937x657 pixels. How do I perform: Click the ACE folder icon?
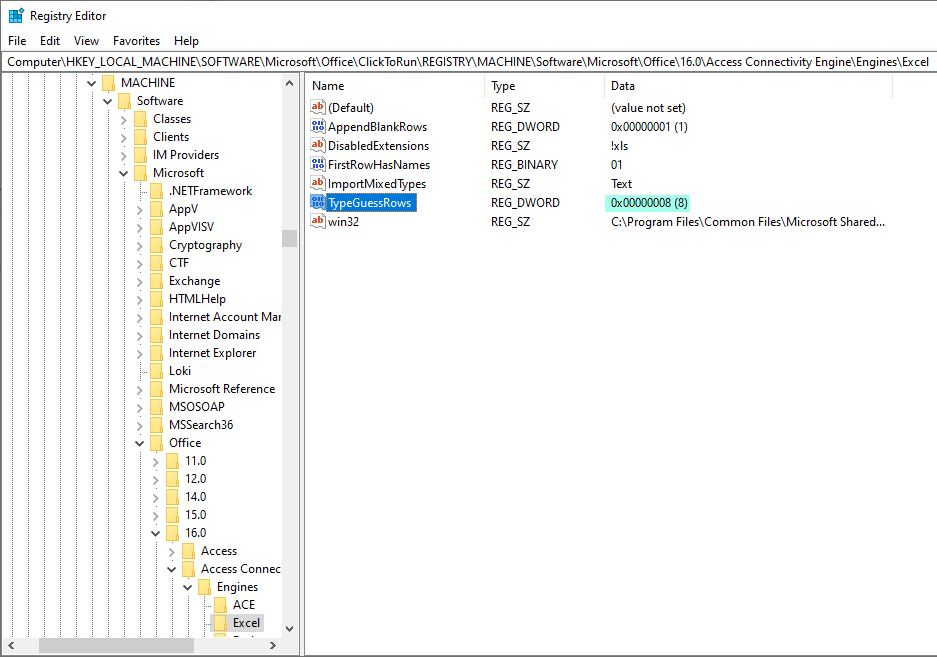(222, 604)
